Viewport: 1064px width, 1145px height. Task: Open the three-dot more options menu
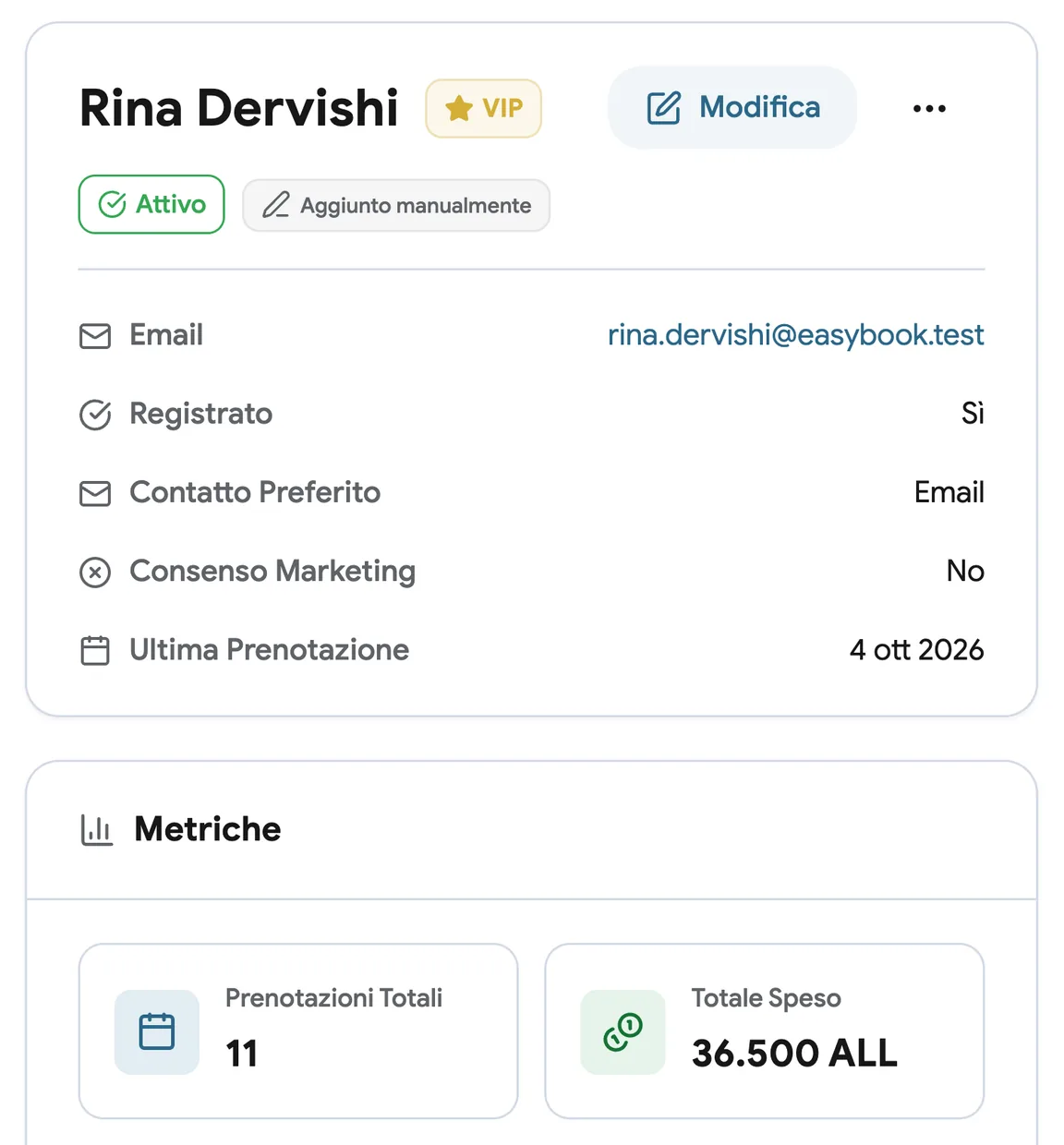(929, 108)
